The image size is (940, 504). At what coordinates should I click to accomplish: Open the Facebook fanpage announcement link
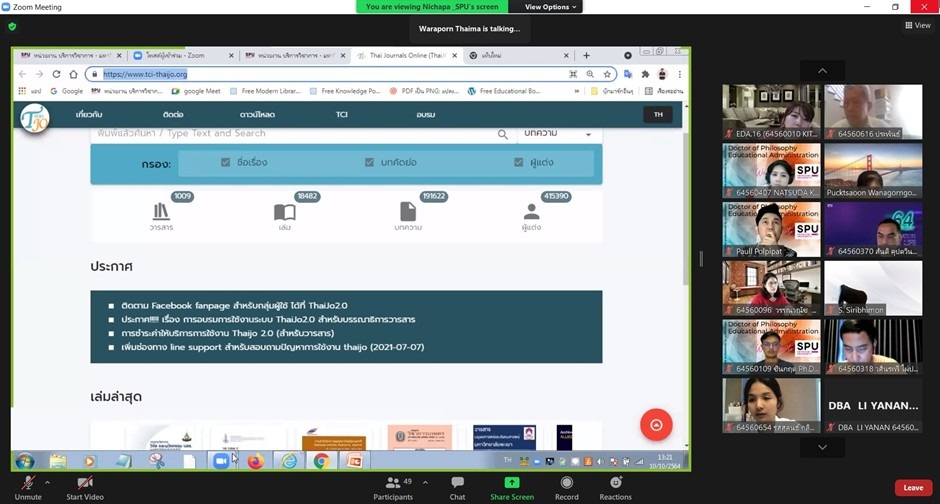pos(234,306)
